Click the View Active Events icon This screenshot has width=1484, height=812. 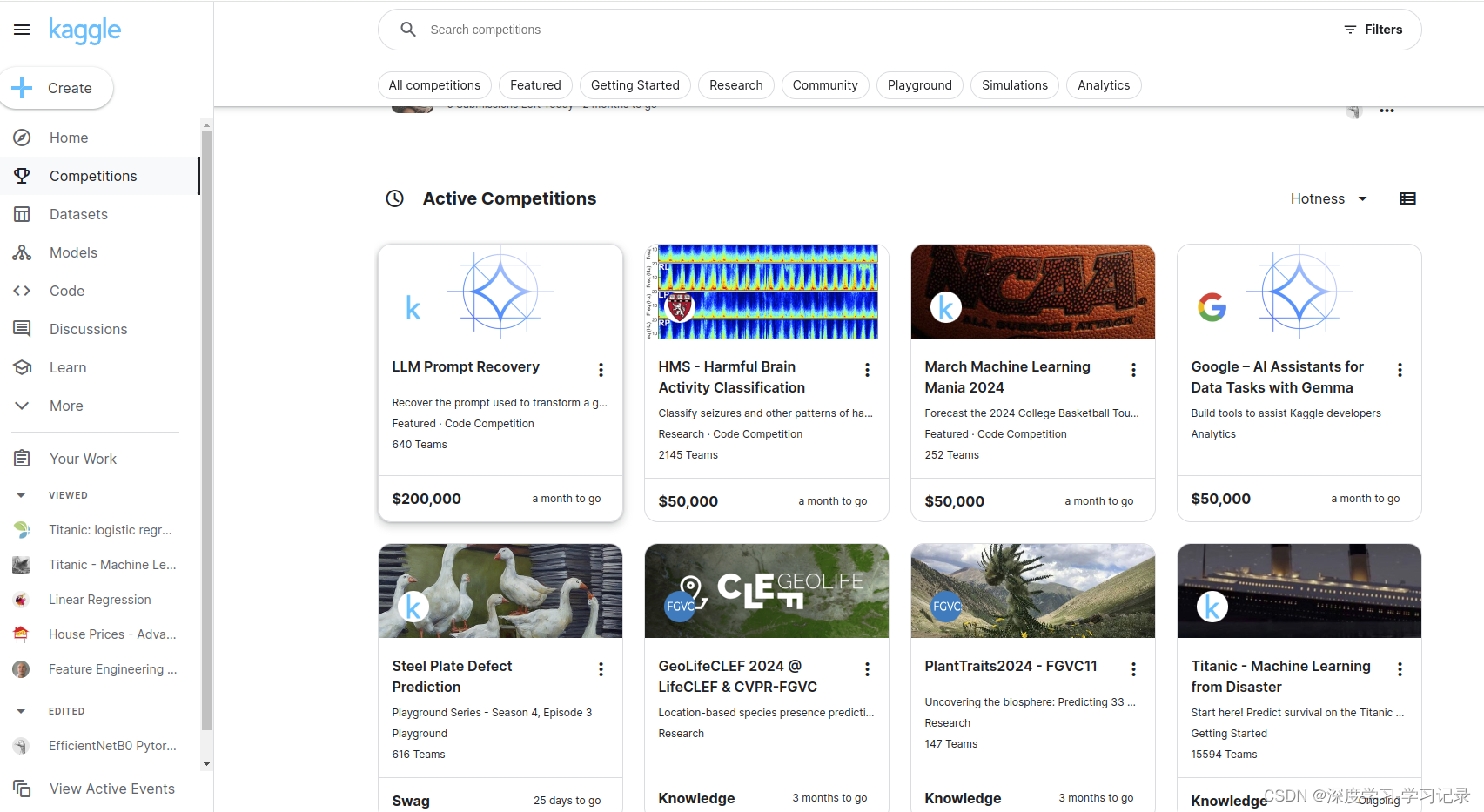coord(22,789)
